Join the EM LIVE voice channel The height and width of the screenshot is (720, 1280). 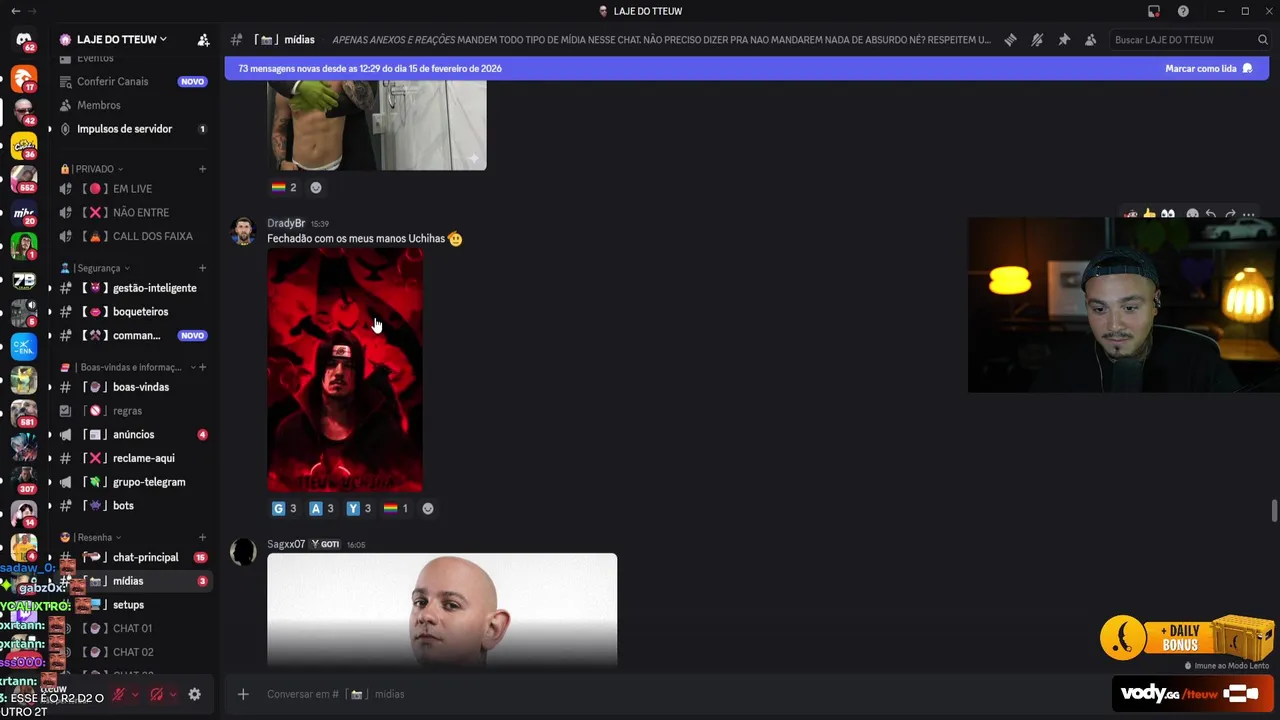[x=134, y=189]
